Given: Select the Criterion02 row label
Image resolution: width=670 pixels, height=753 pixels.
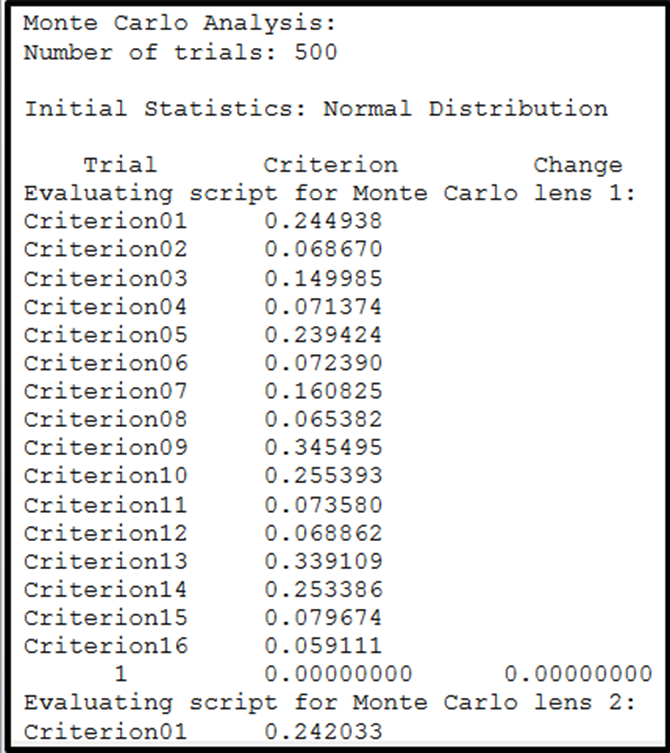Looking at the screenshot, I should [x=105, y=249].
